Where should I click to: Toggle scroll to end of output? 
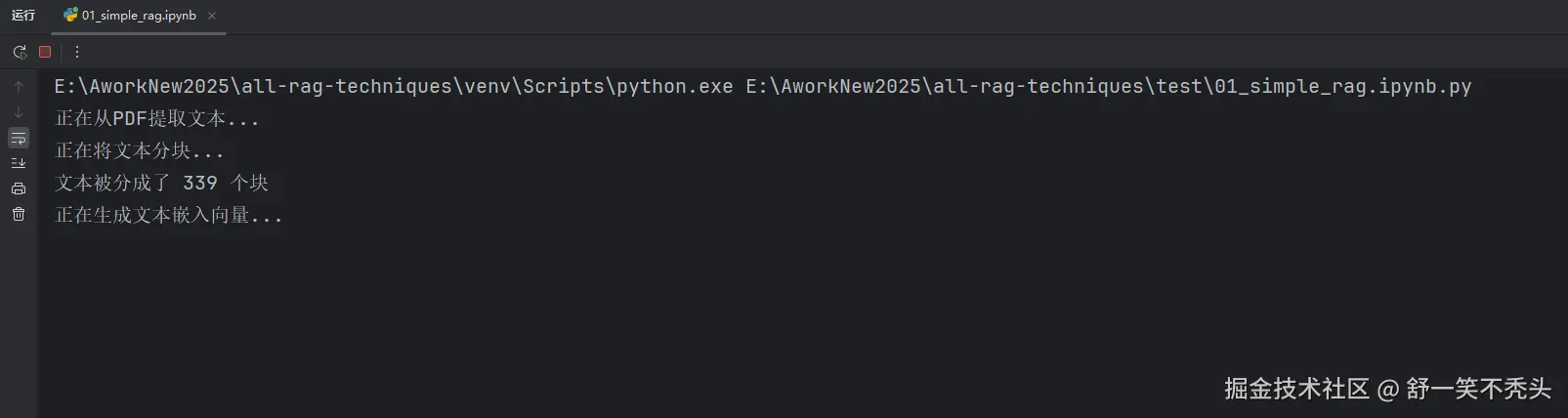(x=19, y=163)
